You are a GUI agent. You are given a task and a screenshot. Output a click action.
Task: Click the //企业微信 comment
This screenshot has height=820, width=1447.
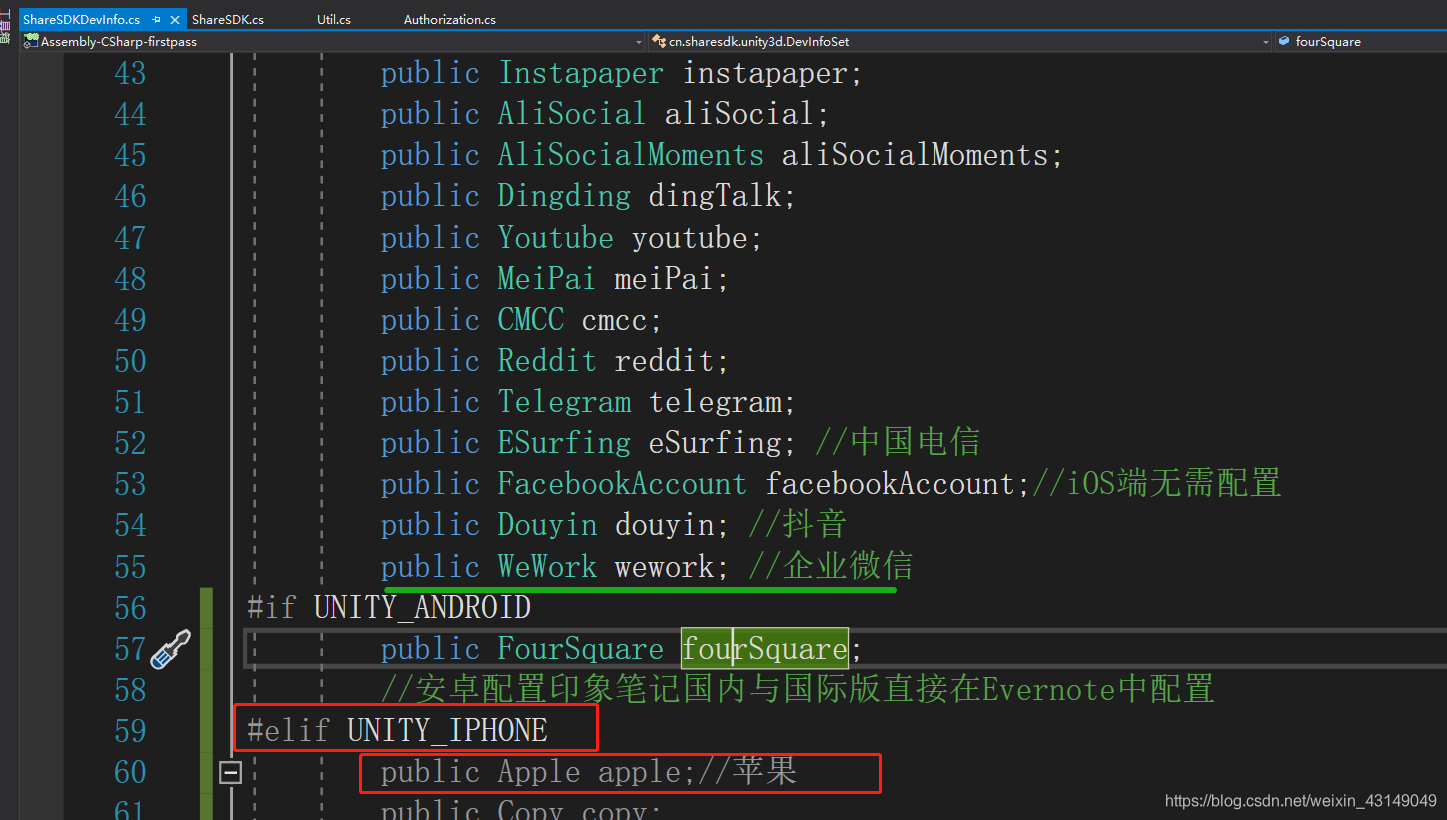[x=831, y=567]
